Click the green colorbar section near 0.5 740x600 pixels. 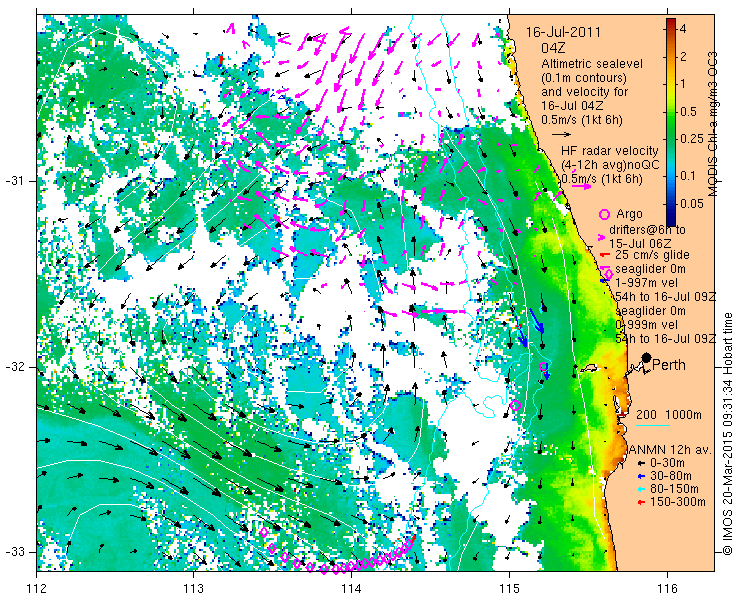pyautogui.click(x=671, y=113)
